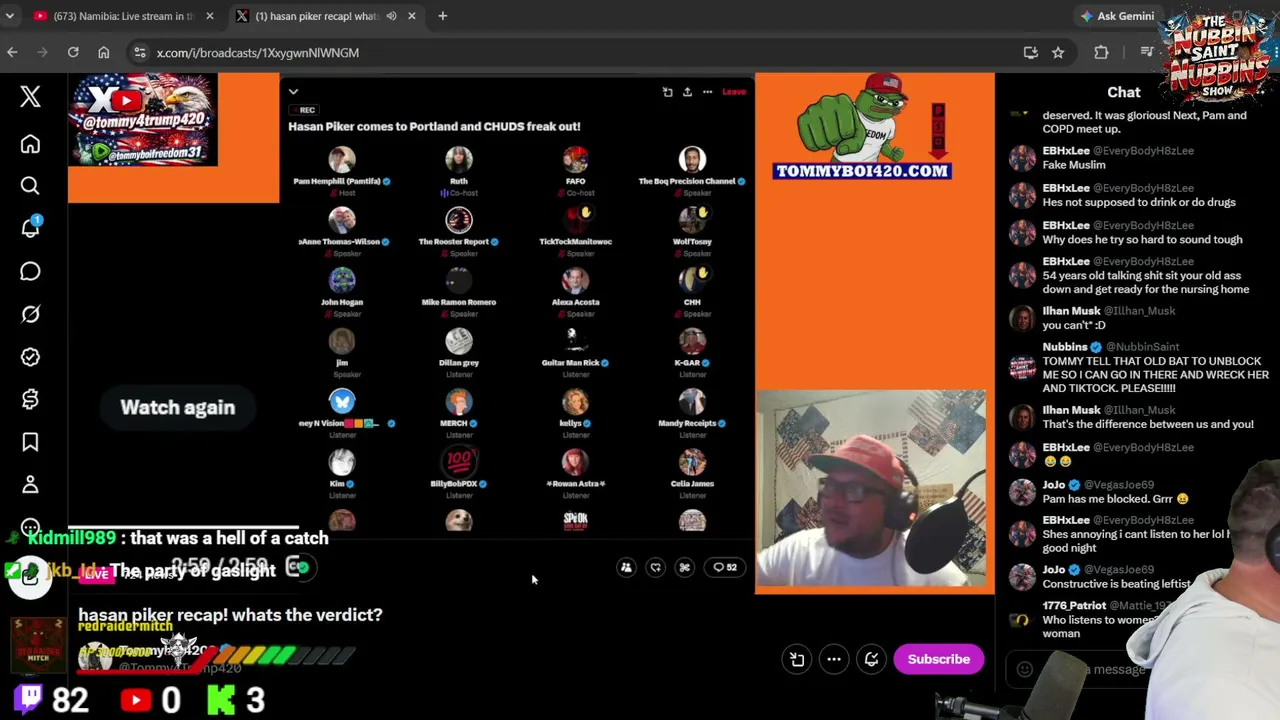Click the X logo in sidebar
1280x720 pixels.
tap(30, 96)
